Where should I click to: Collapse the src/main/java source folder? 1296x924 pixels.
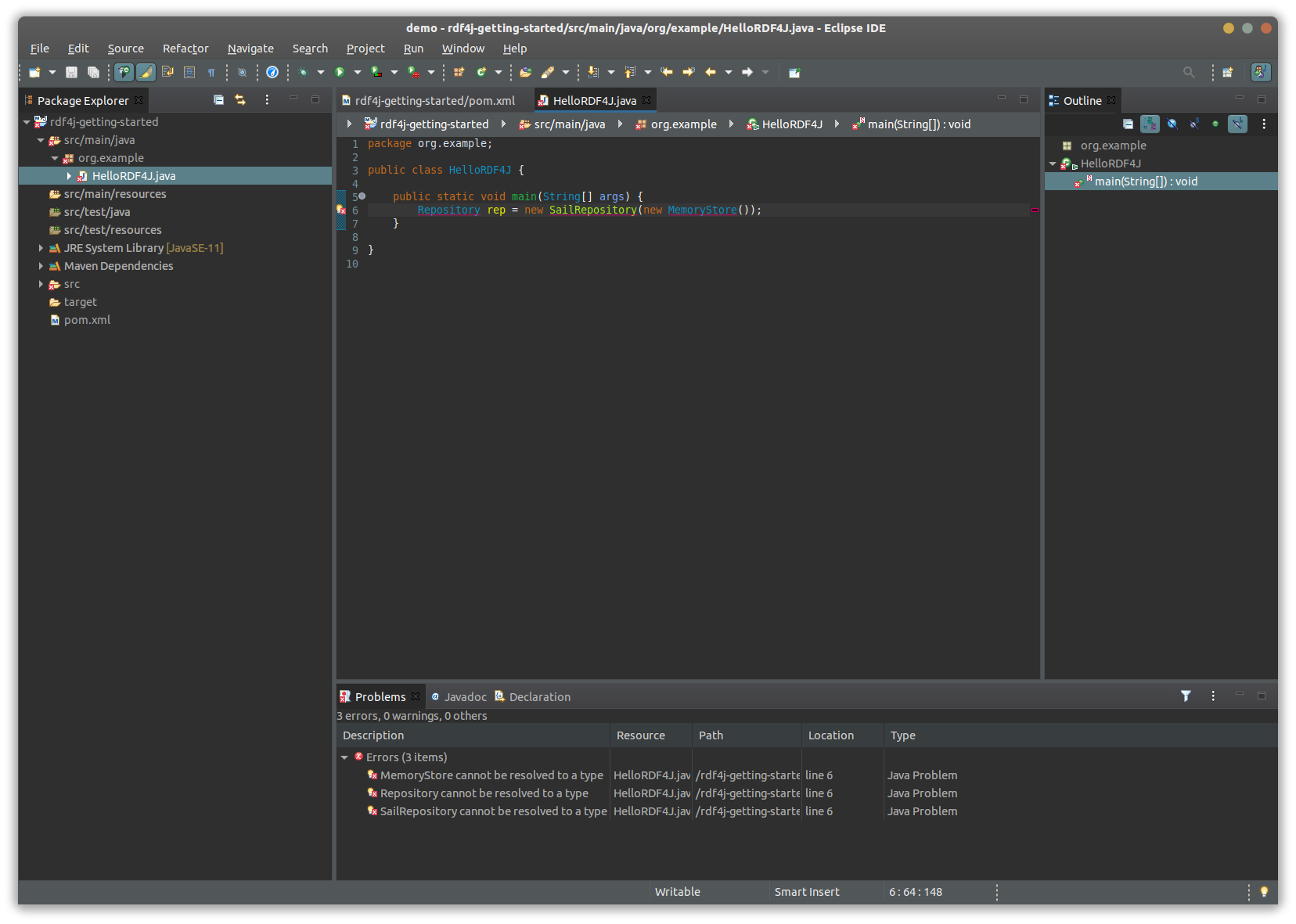[41, 140]
